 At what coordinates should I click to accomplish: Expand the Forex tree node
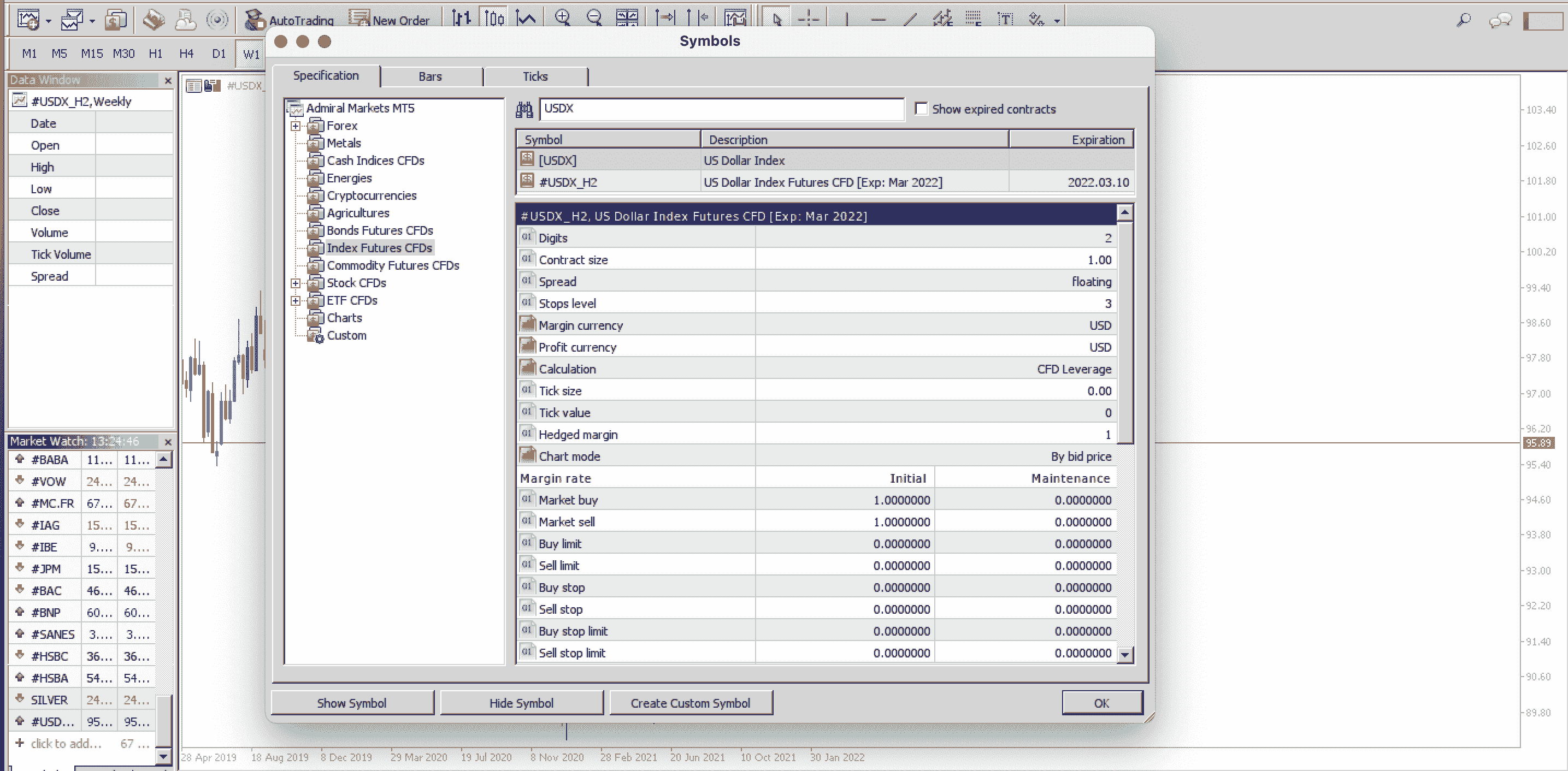pos(296,126)
